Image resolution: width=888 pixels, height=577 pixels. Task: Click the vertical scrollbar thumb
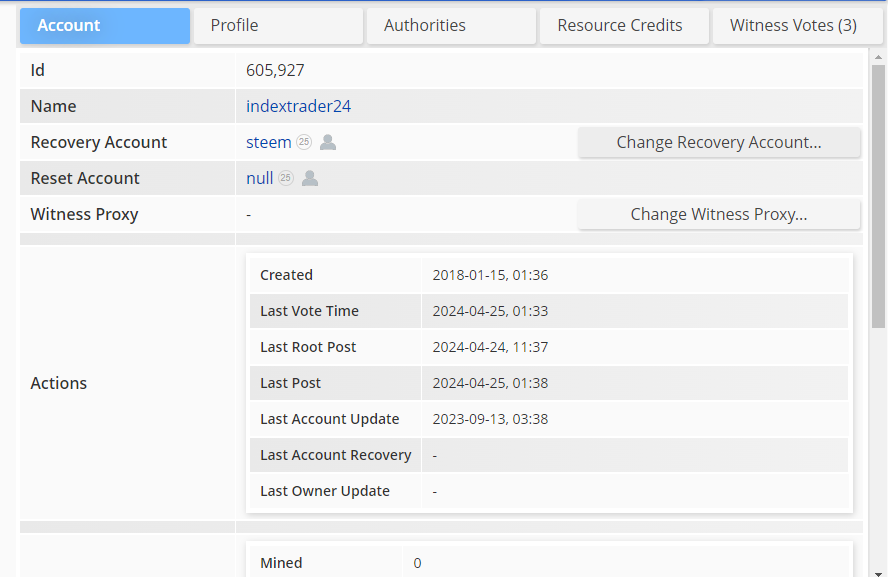878,196
